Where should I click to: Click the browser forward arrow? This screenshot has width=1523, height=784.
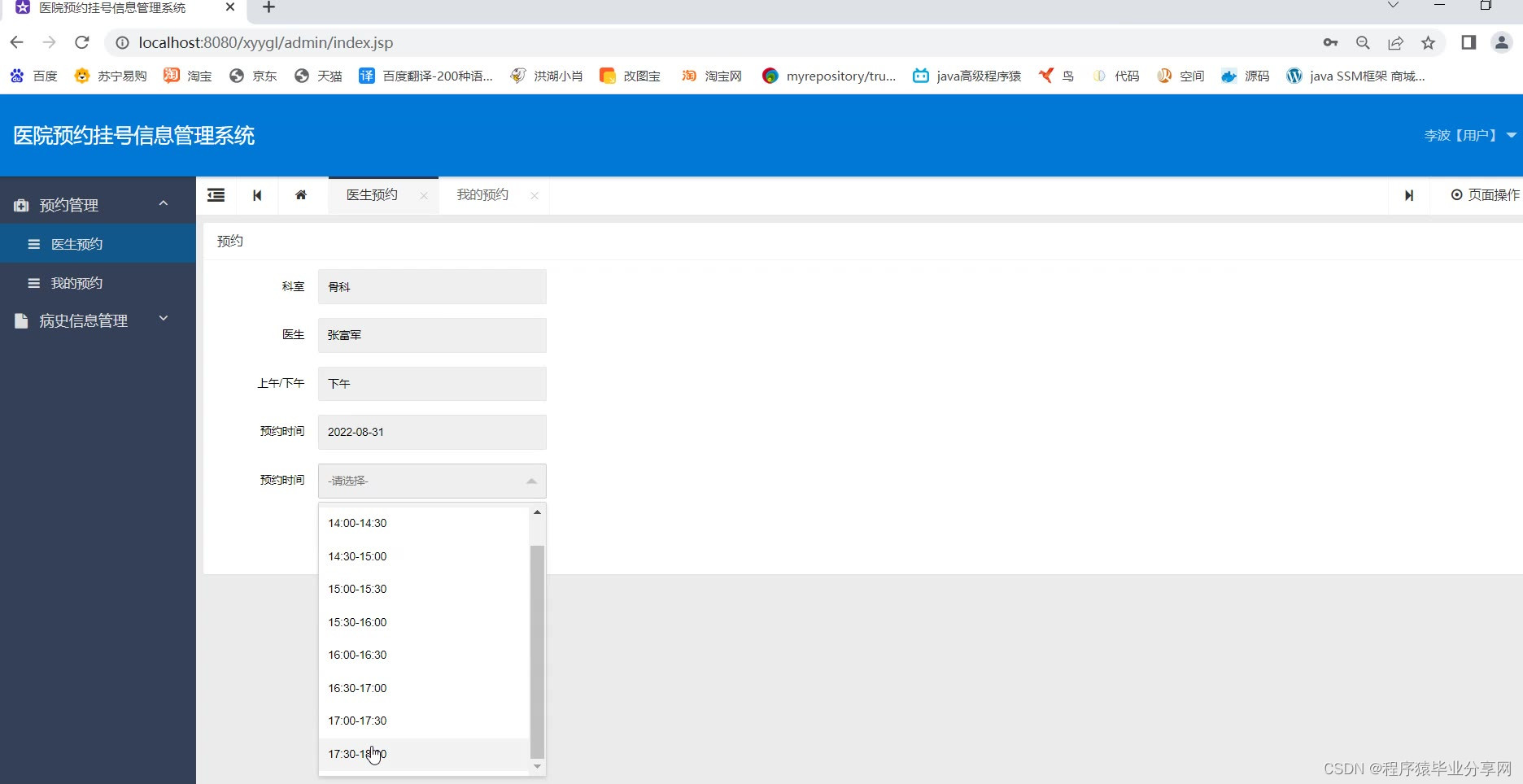tap(49, 42)
